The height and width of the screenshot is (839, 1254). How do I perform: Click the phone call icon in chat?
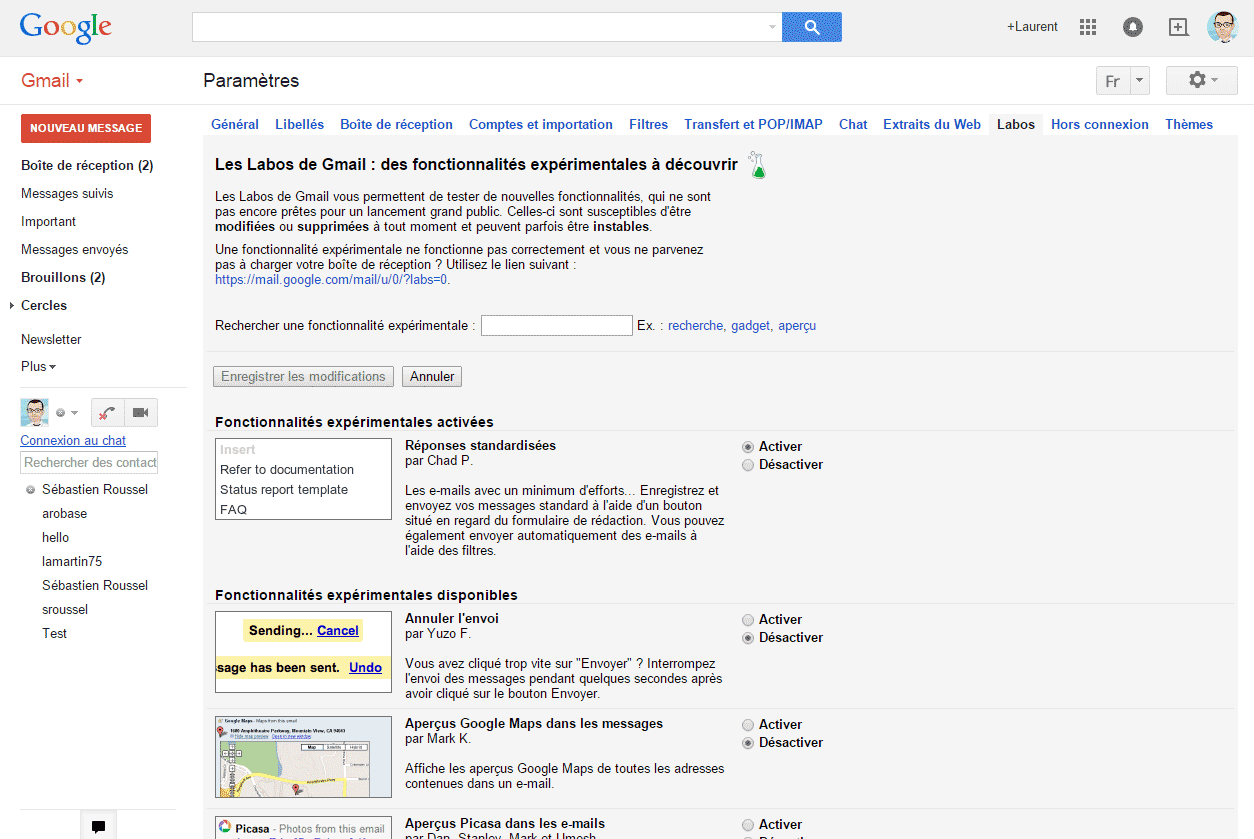(x=107, y=412)
